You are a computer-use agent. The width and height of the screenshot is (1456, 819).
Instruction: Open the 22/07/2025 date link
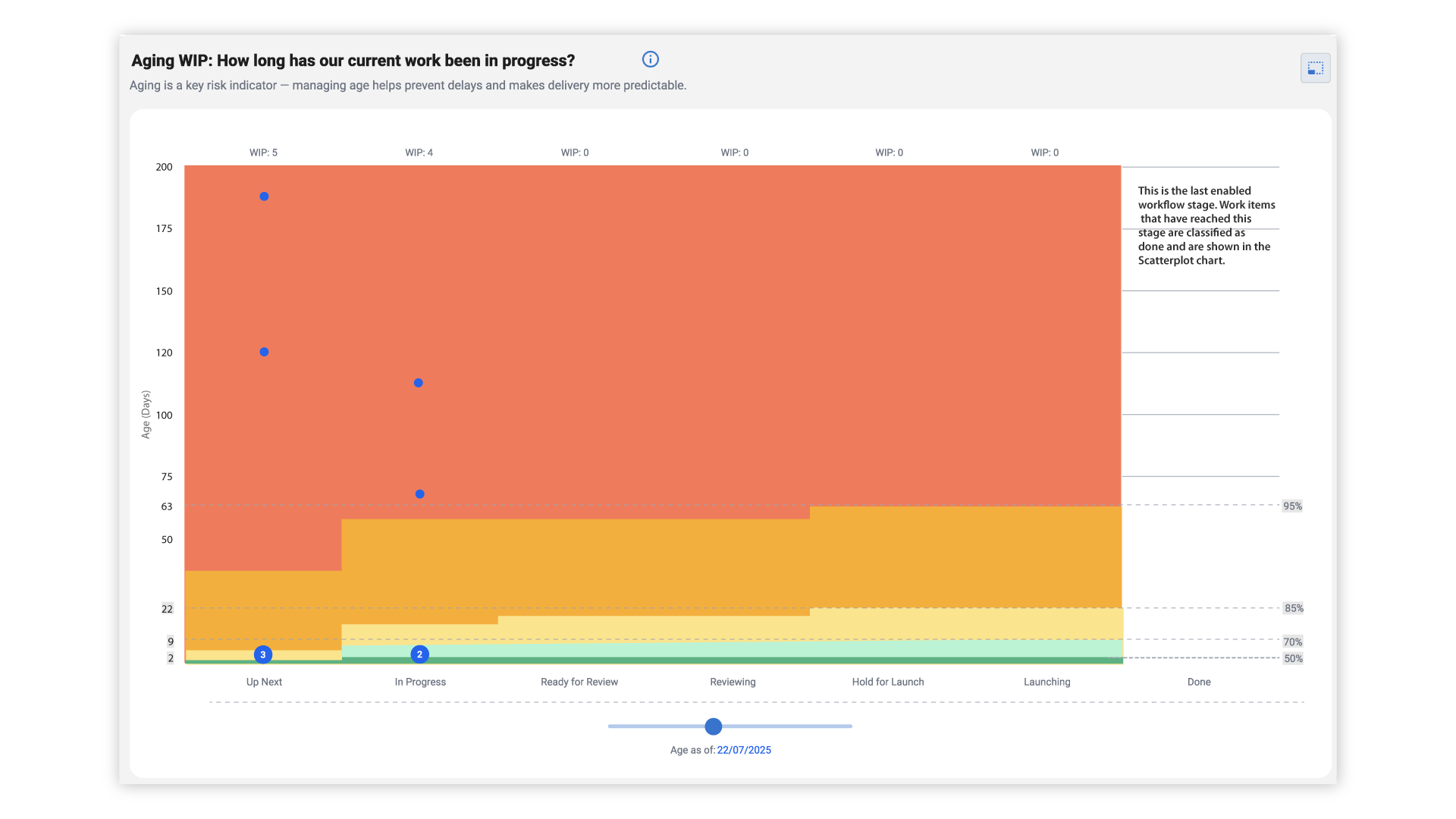[x=743, y=750]
